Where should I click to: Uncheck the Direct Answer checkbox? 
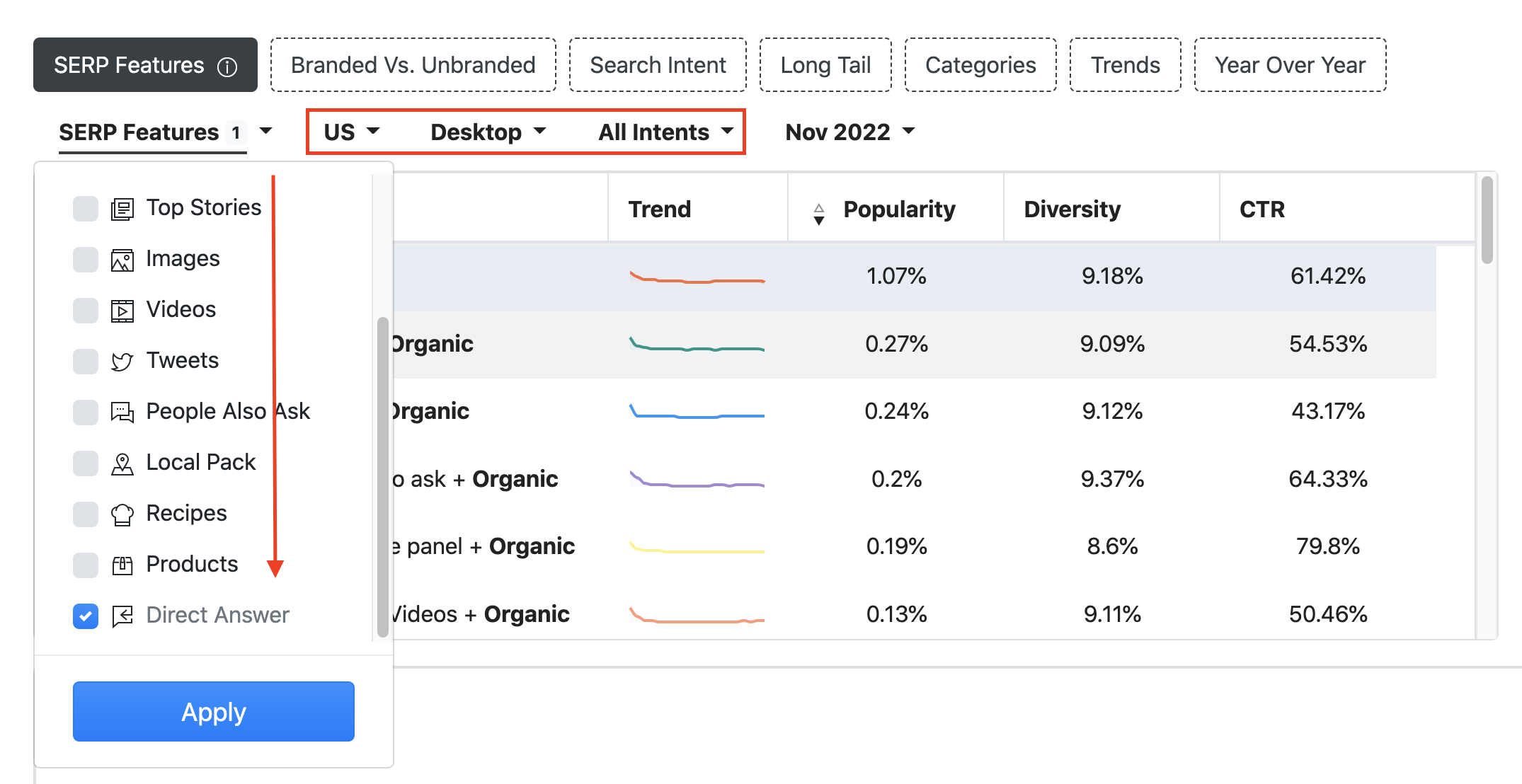[x=86, y=616]
